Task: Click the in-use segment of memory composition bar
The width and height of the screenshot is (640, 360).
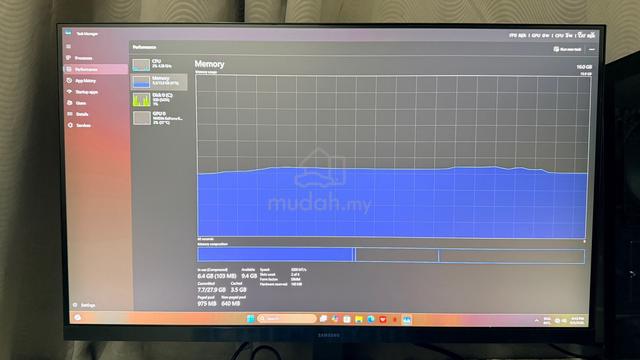Action: (275, 254)
